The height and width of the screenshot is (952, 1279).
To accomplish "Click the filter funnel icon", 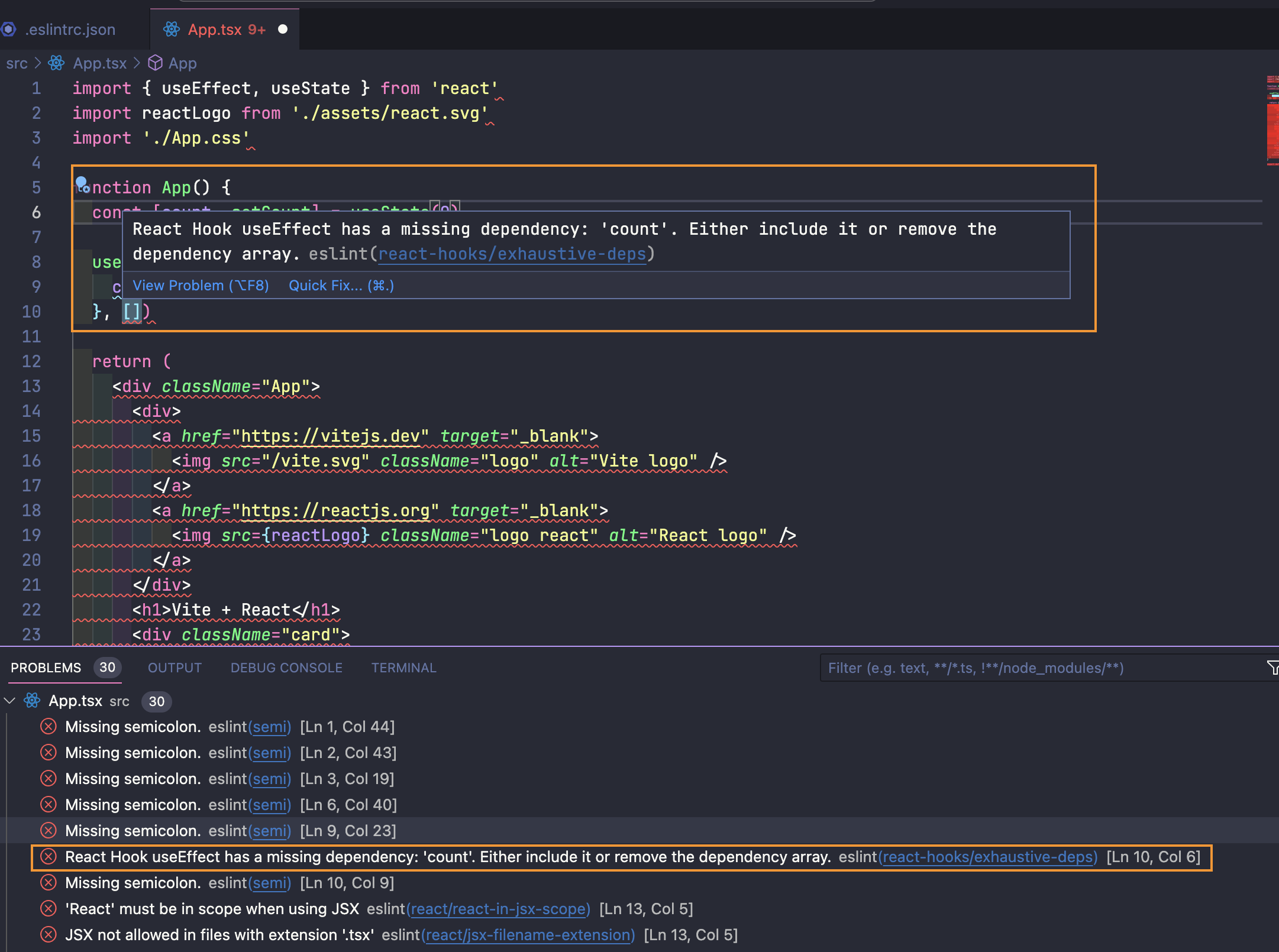I will (x=1272, y=668).
